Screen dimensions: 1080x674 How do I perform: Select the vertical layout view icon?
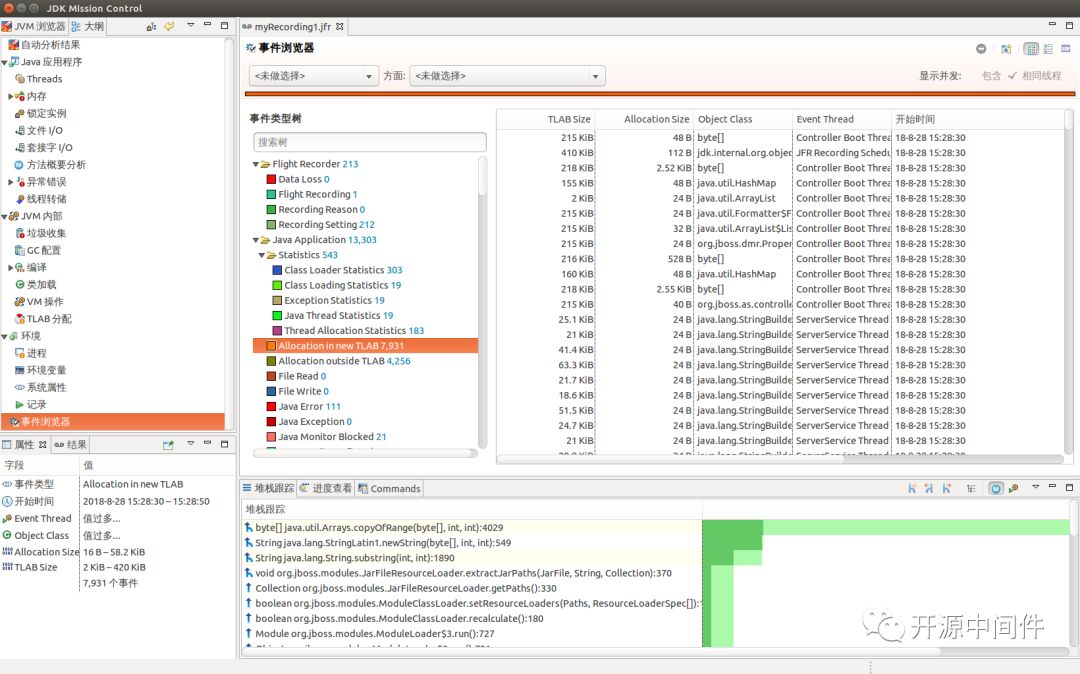tap(1031, 49)
